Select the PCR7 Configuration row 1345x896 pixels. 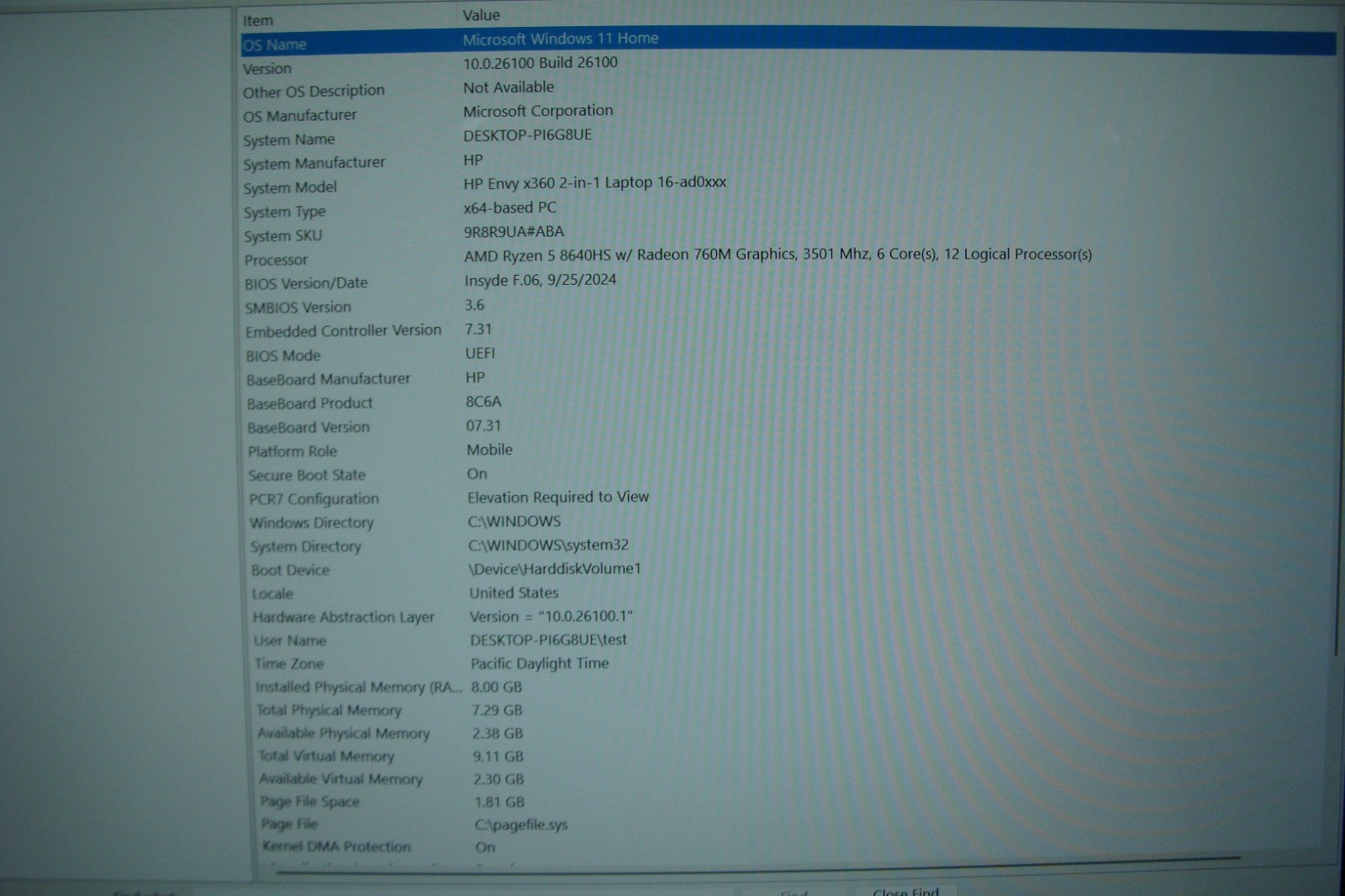tap(314, 499)
